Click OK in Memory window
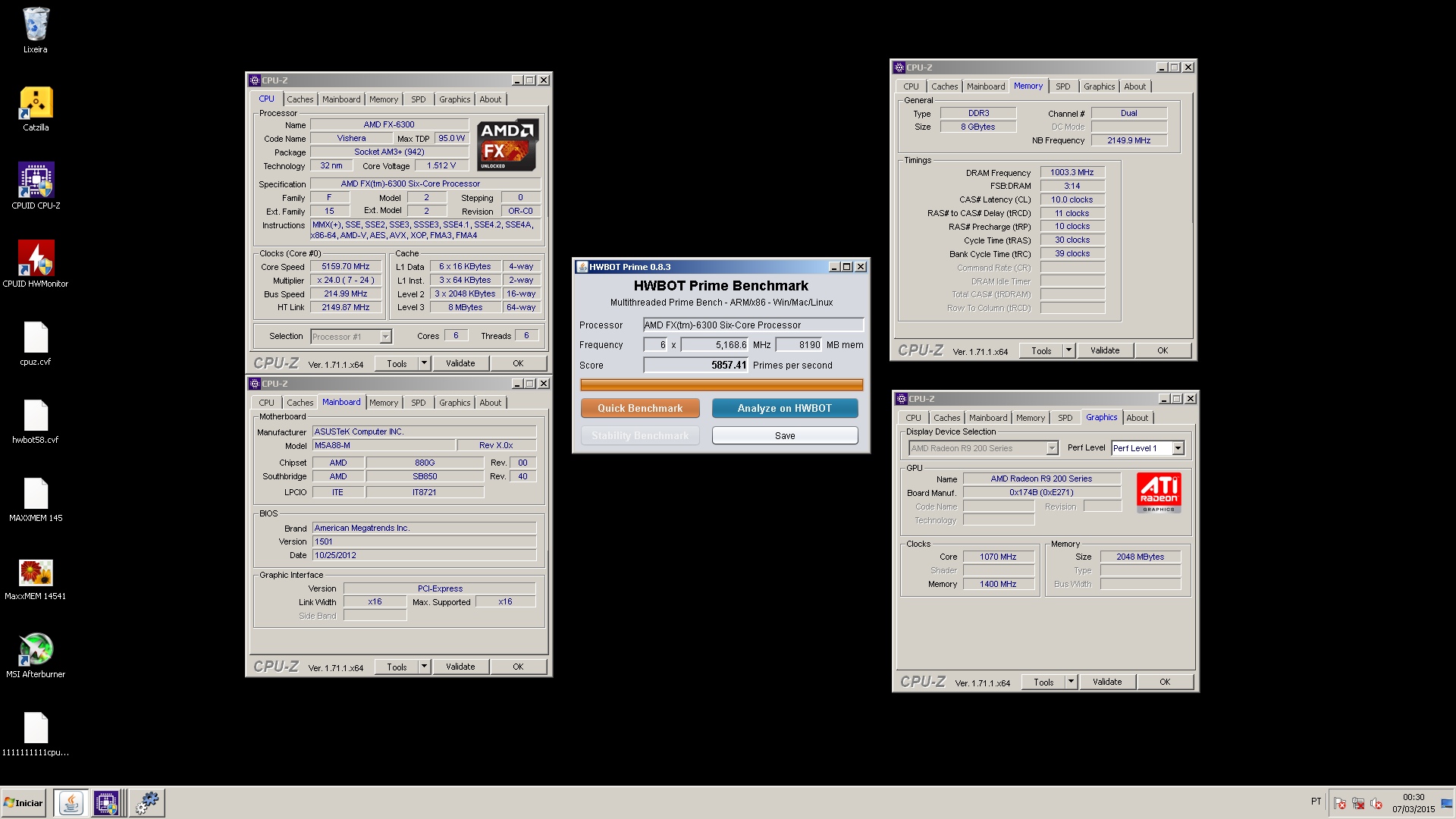This screenshot has height=819, width=1456. tap(1163, 350)
